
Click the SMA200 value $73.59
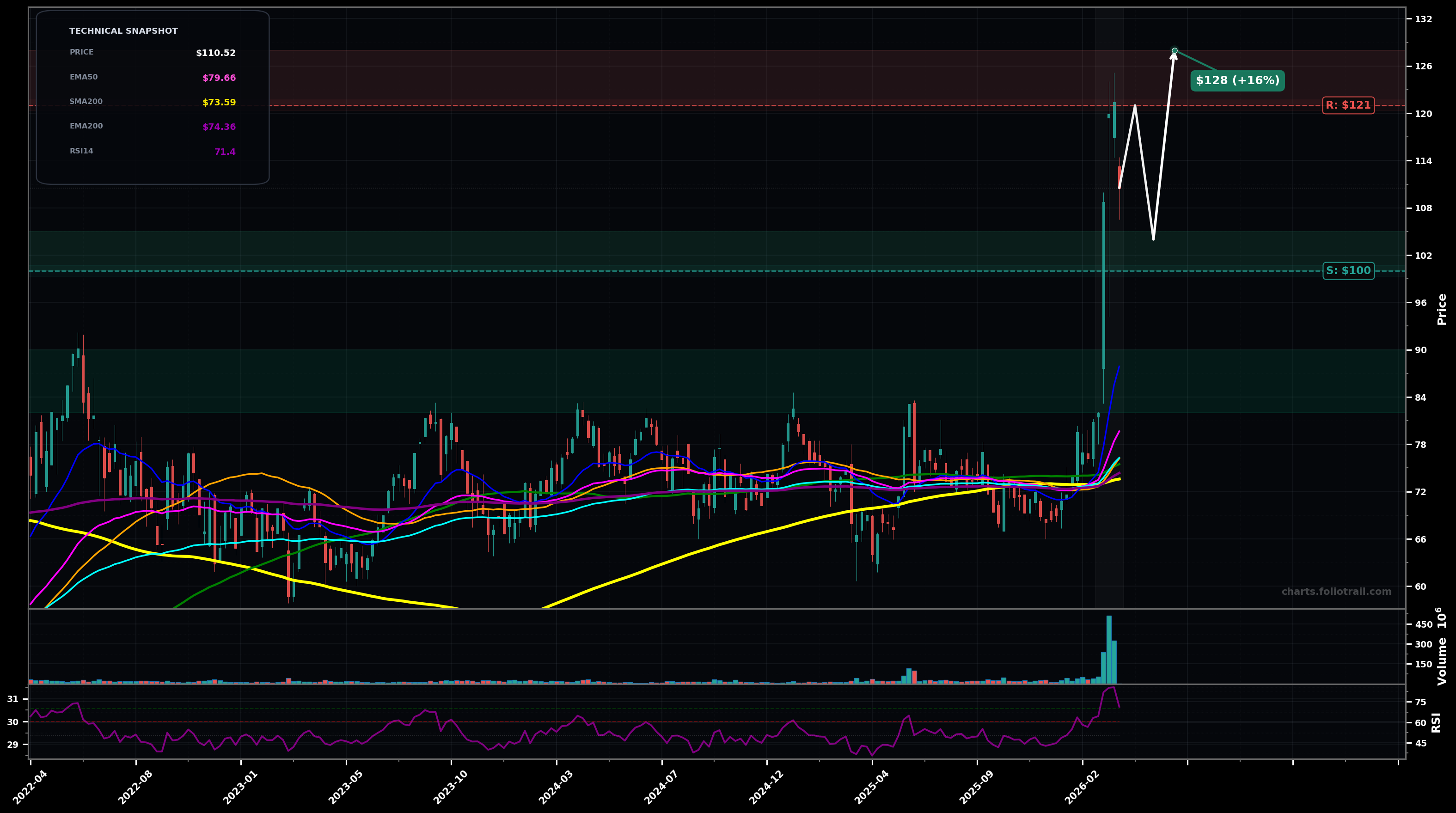point(219,102)
